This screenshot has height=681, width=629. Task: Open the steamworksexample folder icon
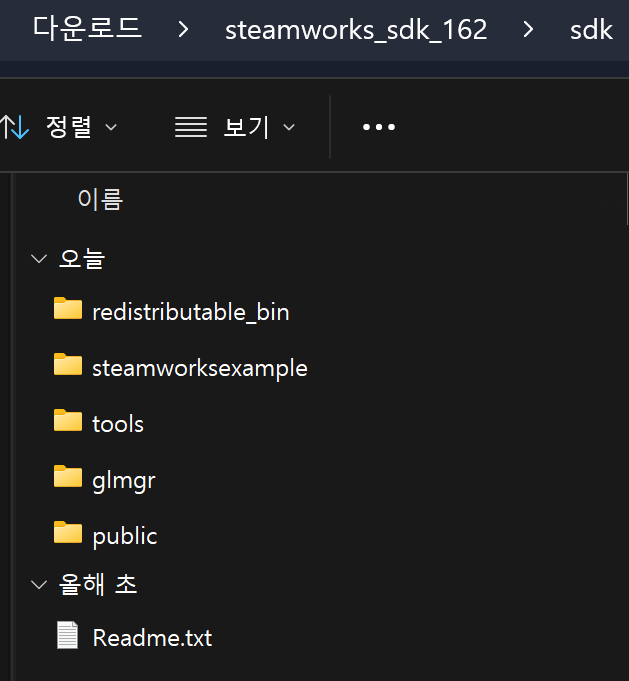pos(68,364)
